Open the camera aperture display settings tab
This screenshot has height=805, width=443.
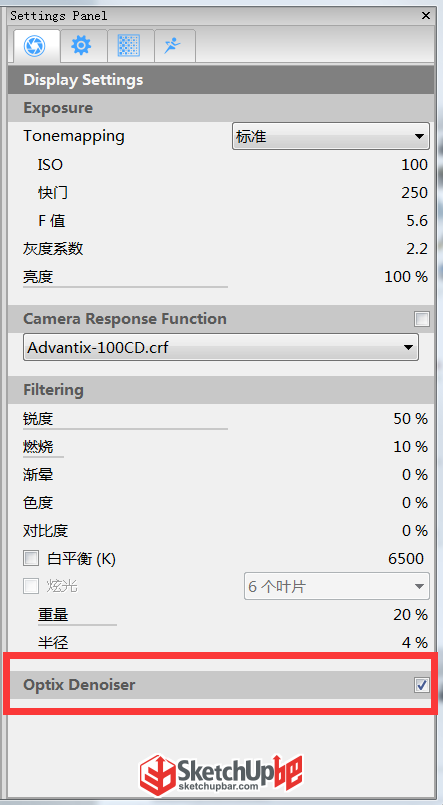[34, 46]
